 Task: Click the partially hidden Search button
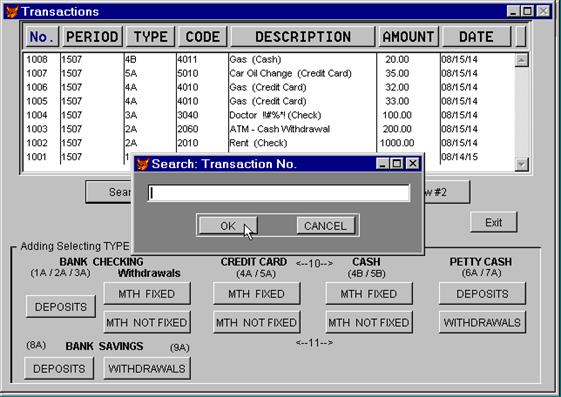pos(109,192)
